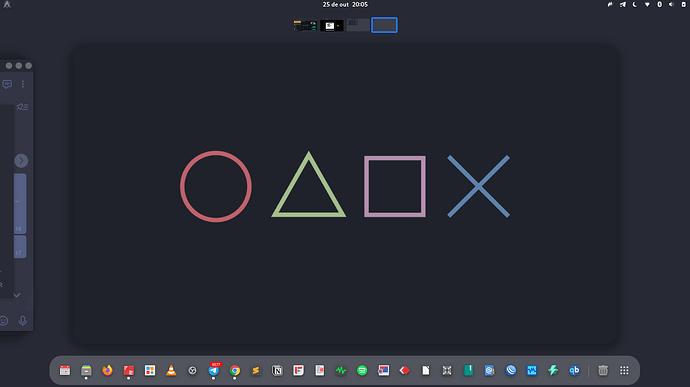
Task: Open the red diamond app in dock
Action: (x=404, y=370)
